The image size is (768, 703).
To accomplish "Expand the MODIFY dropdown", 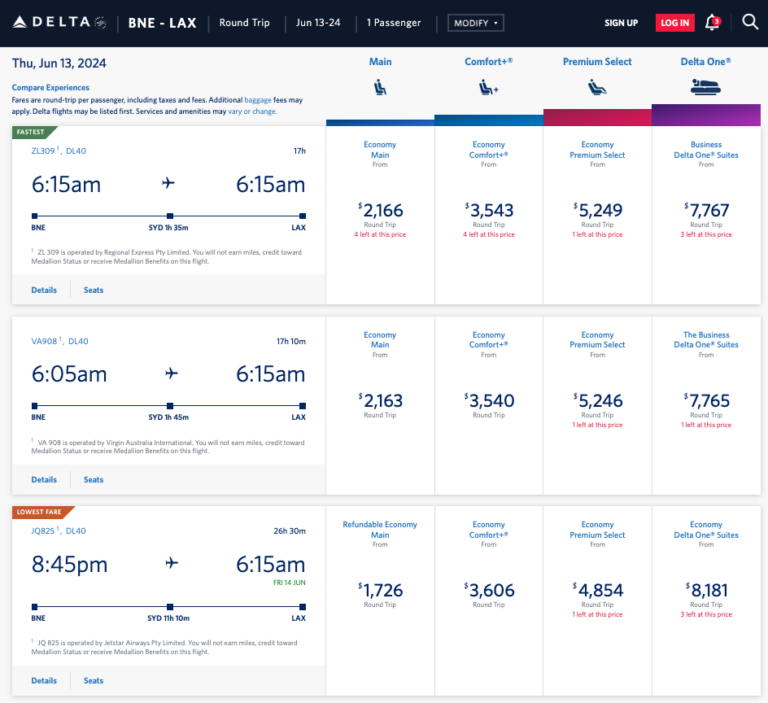I will pyautogui.click(x=475, y=22).
